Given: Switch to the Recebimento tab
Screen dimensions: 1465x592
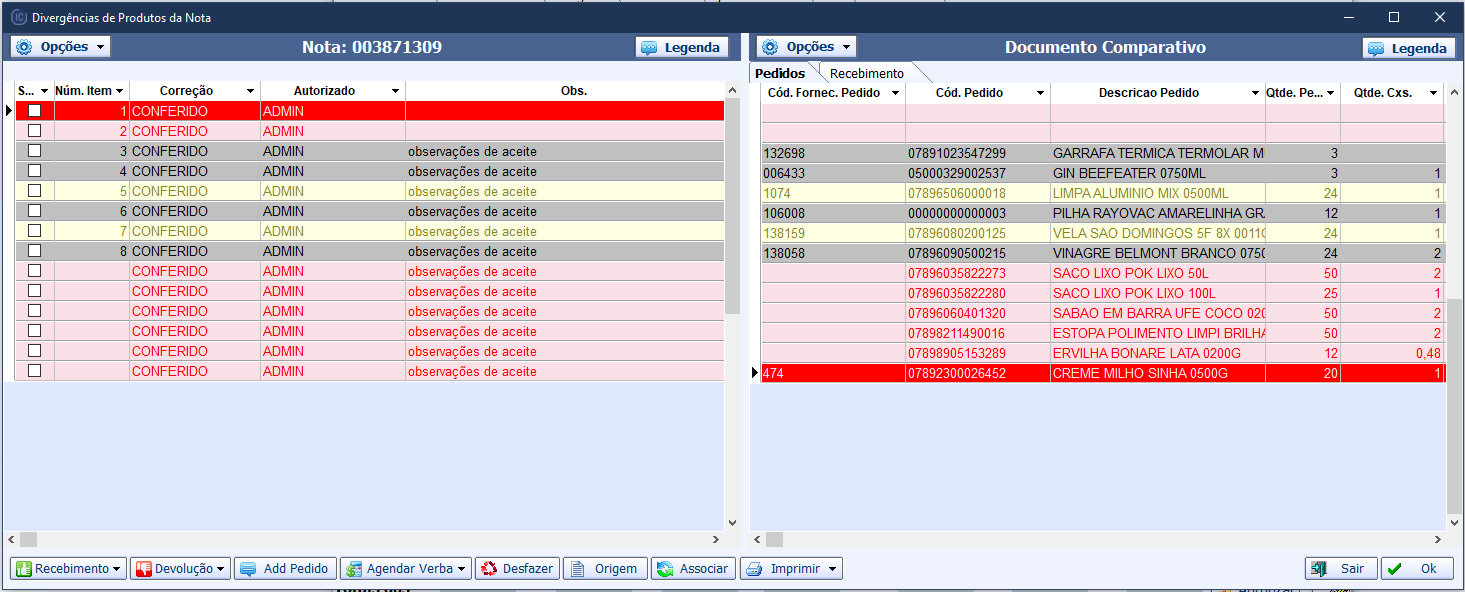Looking at the screenshot, I should (x=866, y=73).
